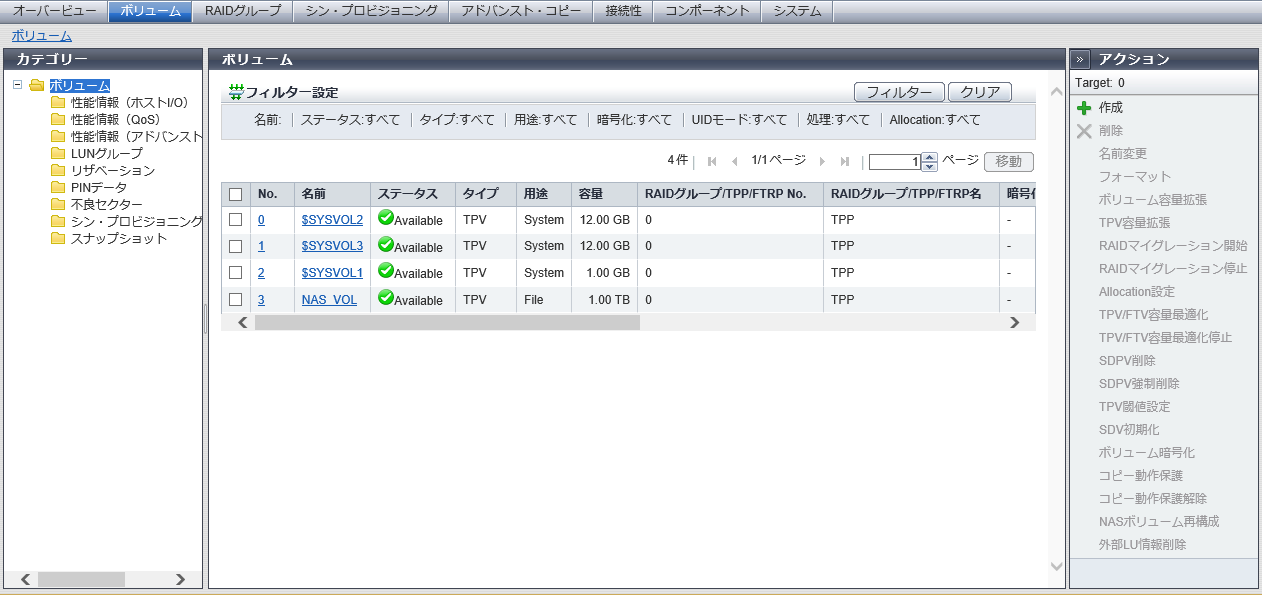Screen dimensions: 1262x595
Task: Go to the next page arrow icon
Action: [822, 161]
